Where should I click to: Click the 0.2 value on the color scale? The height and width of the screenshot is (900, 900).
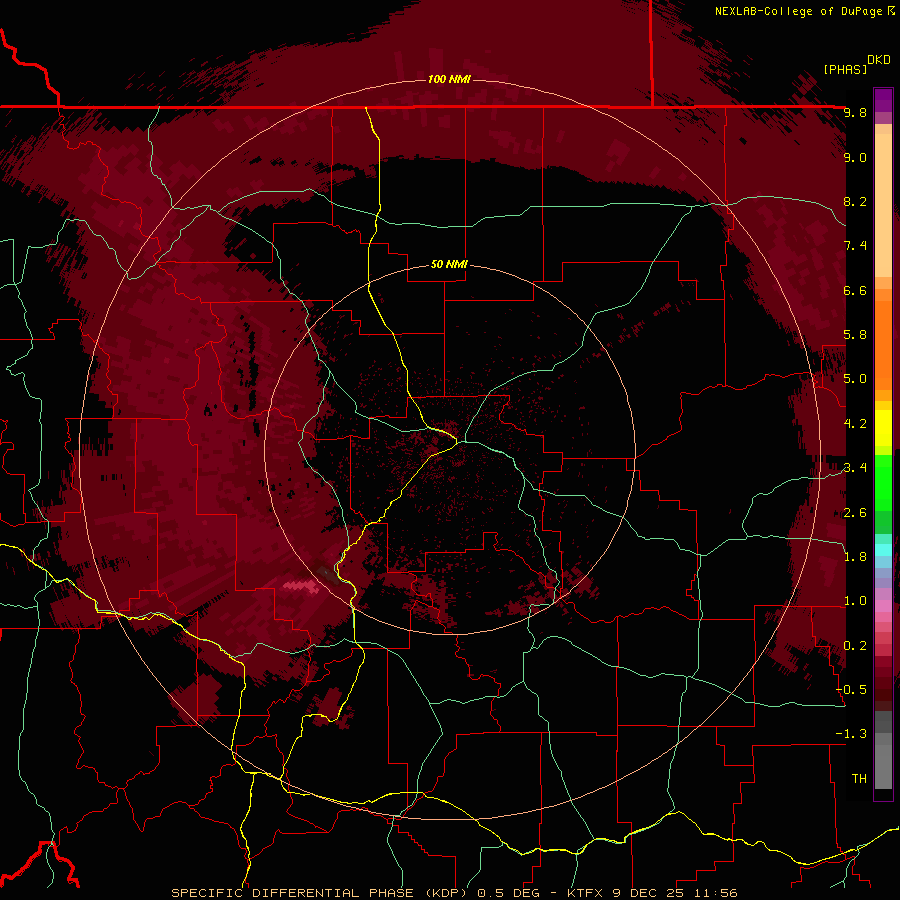click(x=855, y=646)
